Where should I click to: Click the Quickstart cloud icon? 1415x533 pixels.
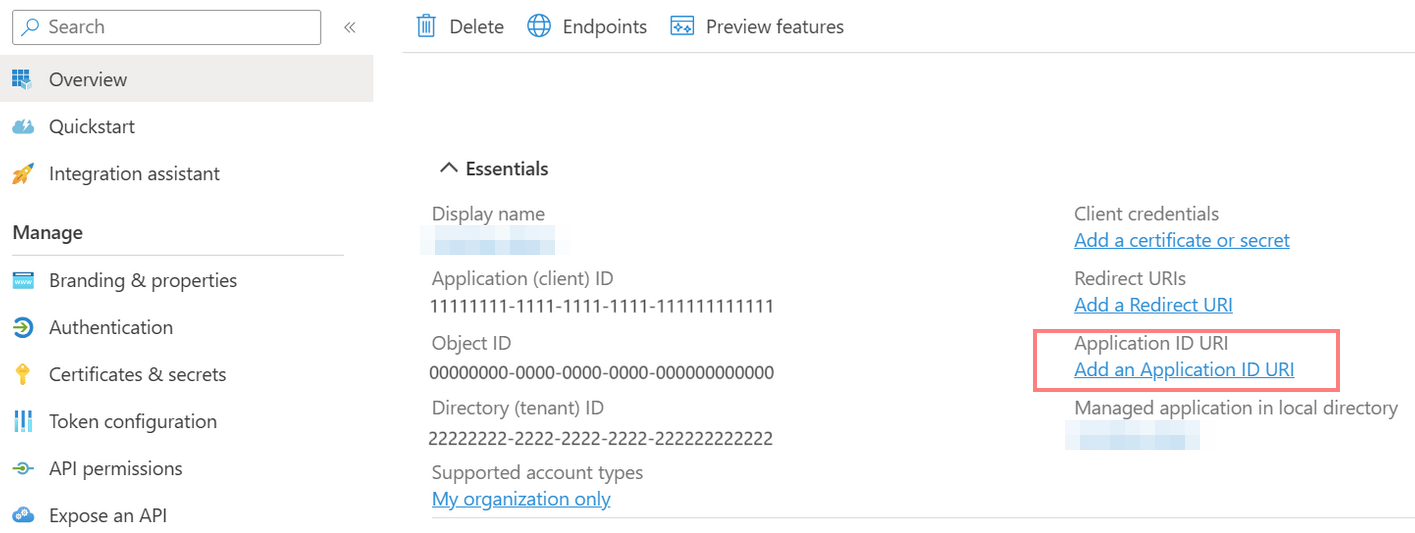pyautogui.click(x=23, y=127)
